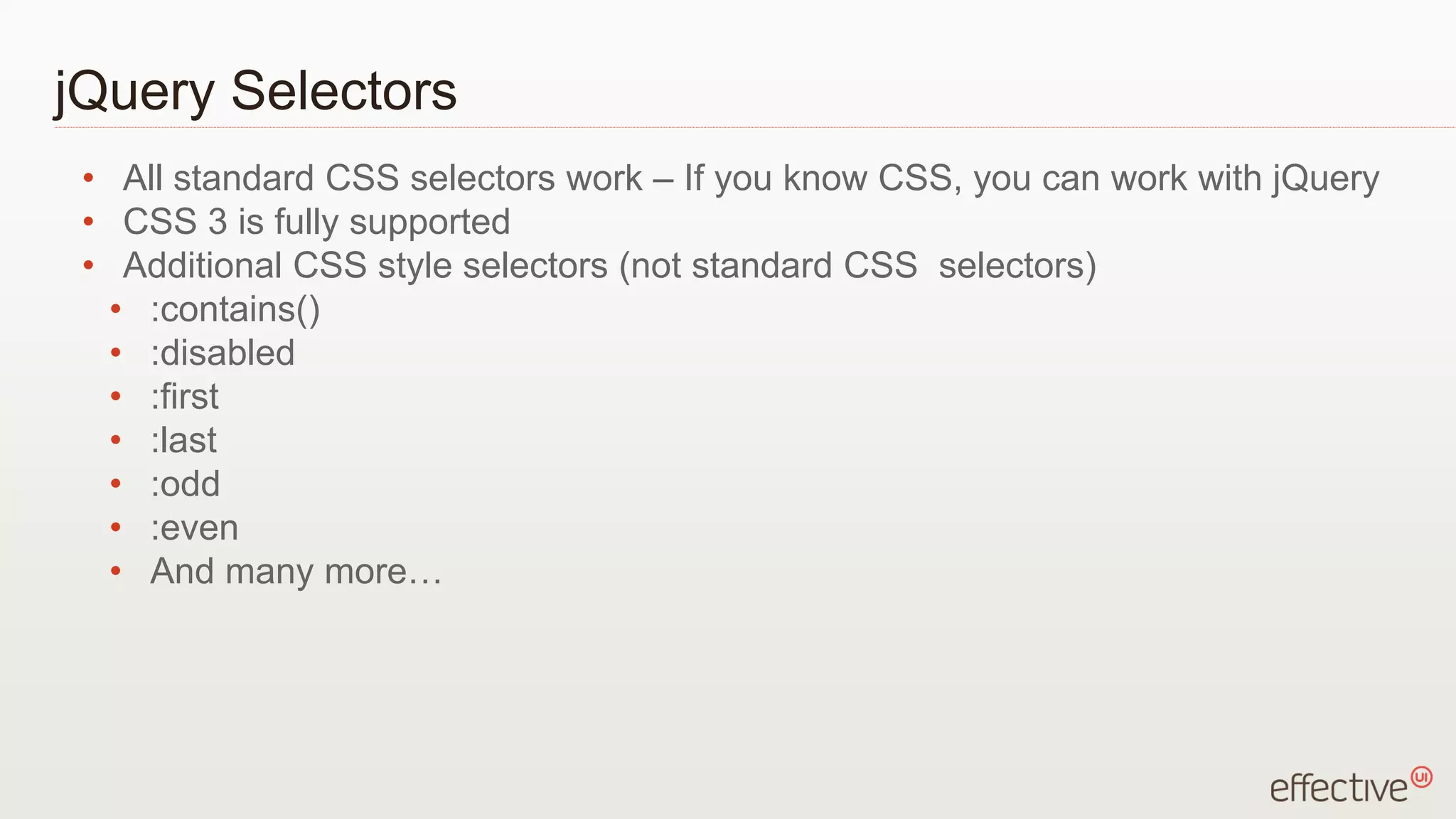Click 'CSS 3 is fully supported' line

click(317, 223)
